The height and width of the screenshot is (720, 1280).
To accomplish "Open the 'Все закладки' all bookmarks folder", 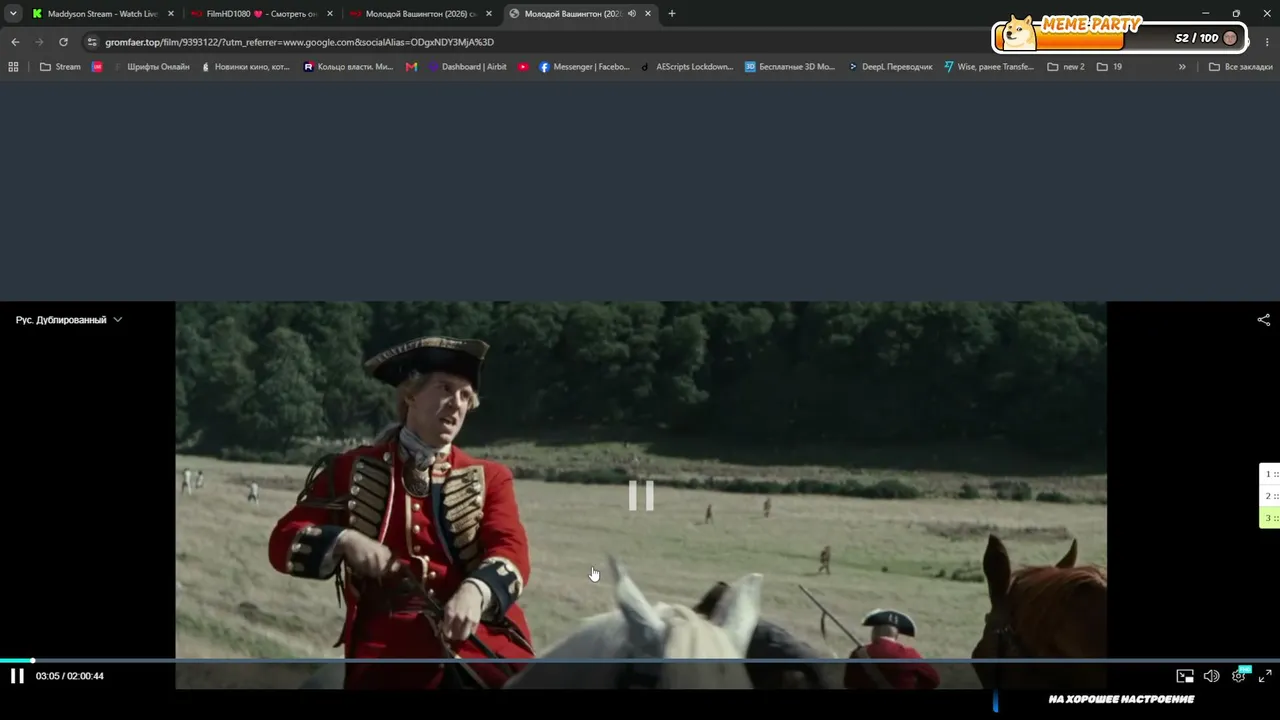I will (1240, 67).
